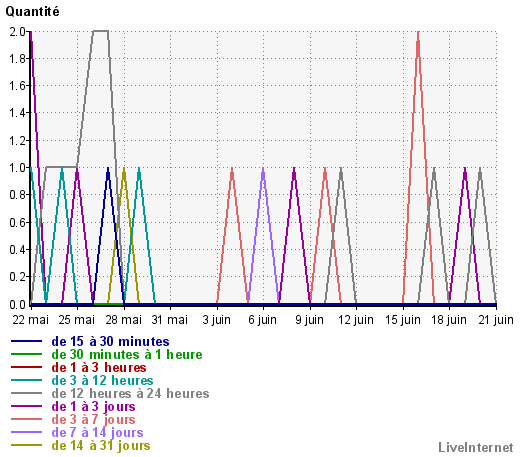Click the '22 mai' date label on axis
The image size is (520, 457).
pyautogui.click(x=31, y=320)
